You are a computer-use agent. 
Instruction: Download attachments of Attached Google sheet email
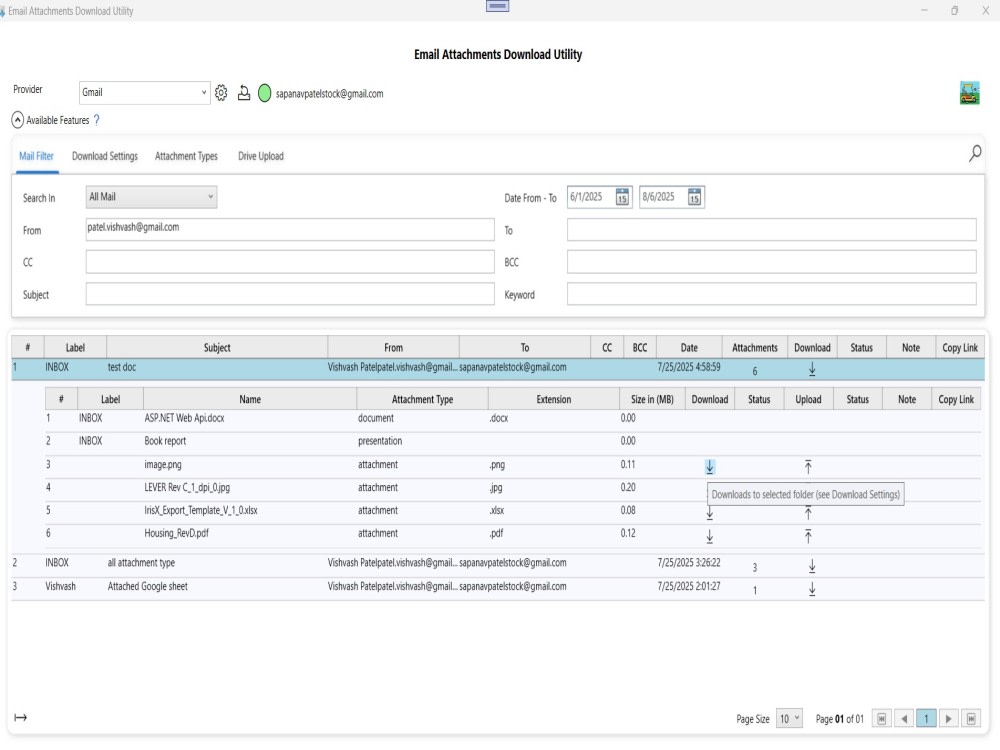coord(812,589)
